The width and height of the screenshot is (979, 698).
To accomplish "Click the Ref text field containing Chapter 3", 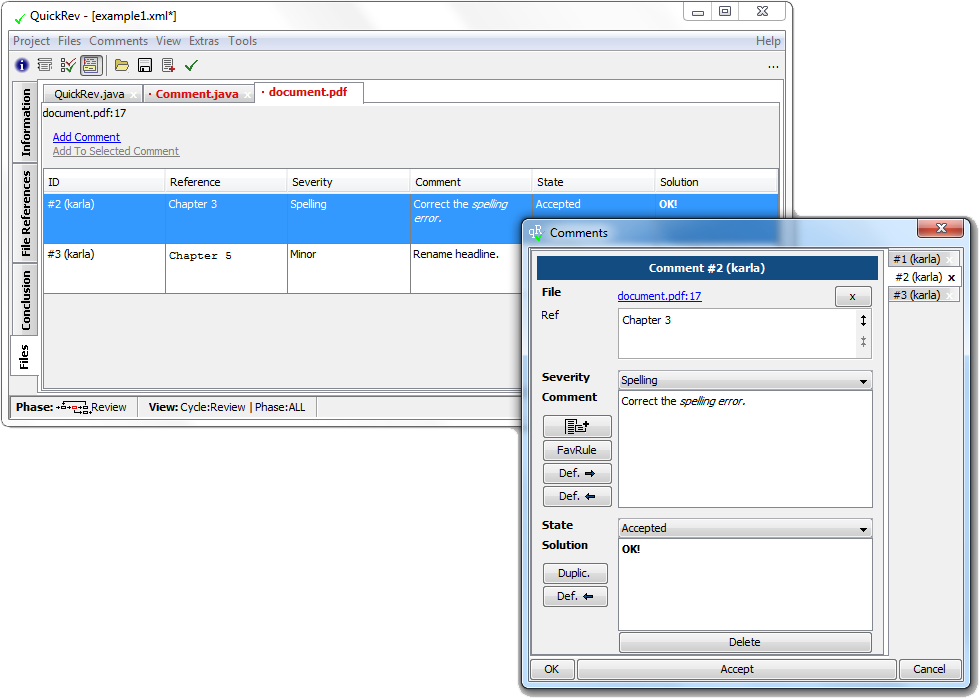I will tap(736, 333).
